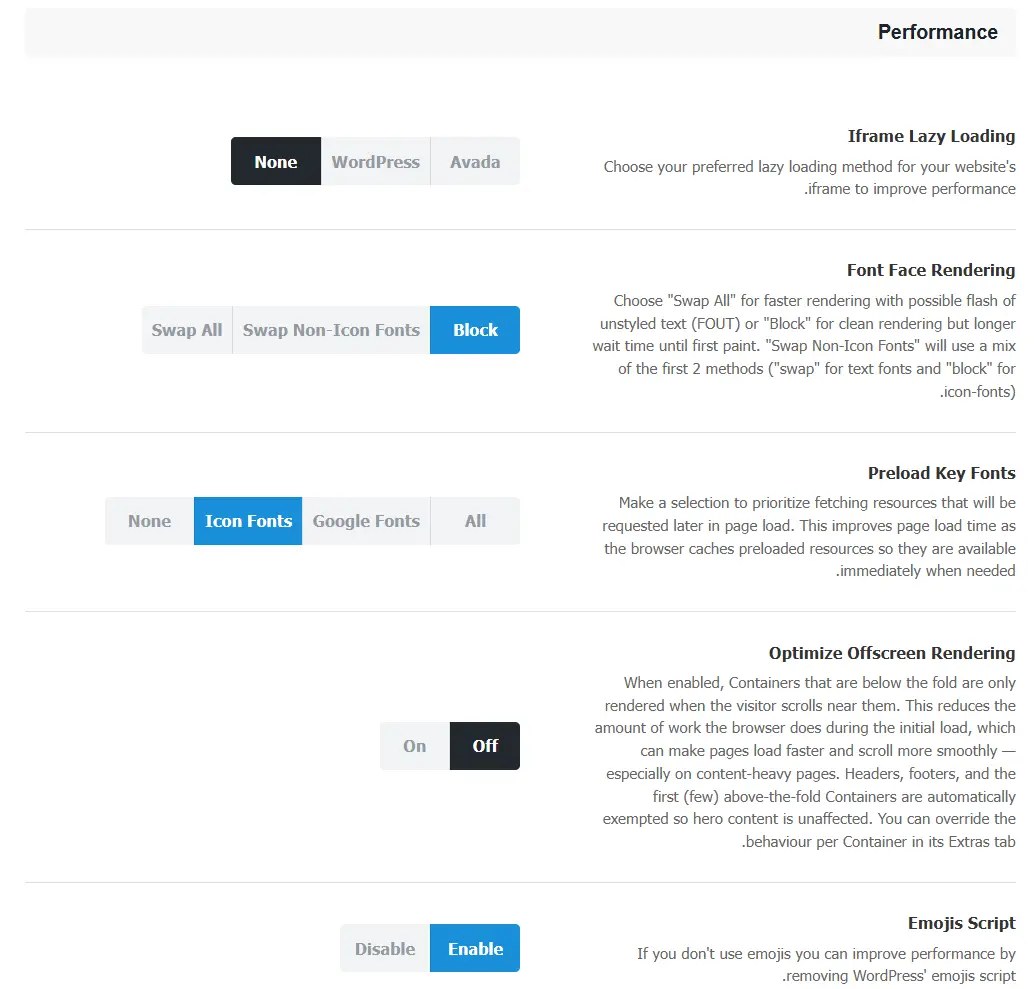Select Block font face rendering

pyautogui.click(x=475, y=330)
